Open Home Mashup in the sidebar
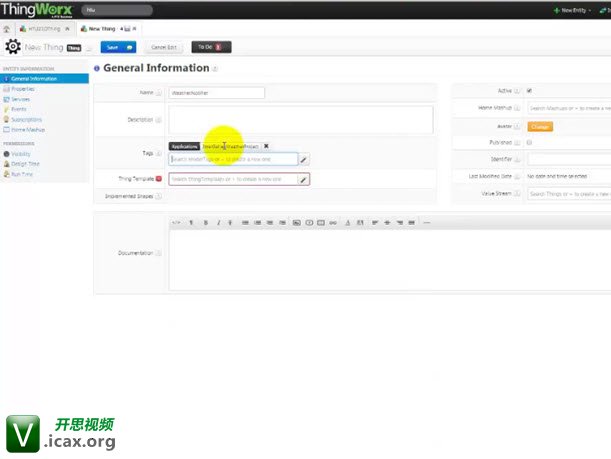Screen dimensions: 611x459 tap(28, 130)
